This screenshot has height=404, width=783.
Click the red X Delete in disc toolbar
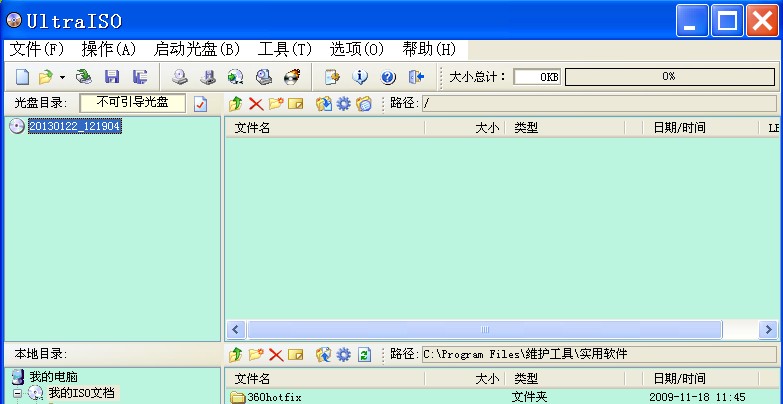pyautogui.click(x=256, y=104)
